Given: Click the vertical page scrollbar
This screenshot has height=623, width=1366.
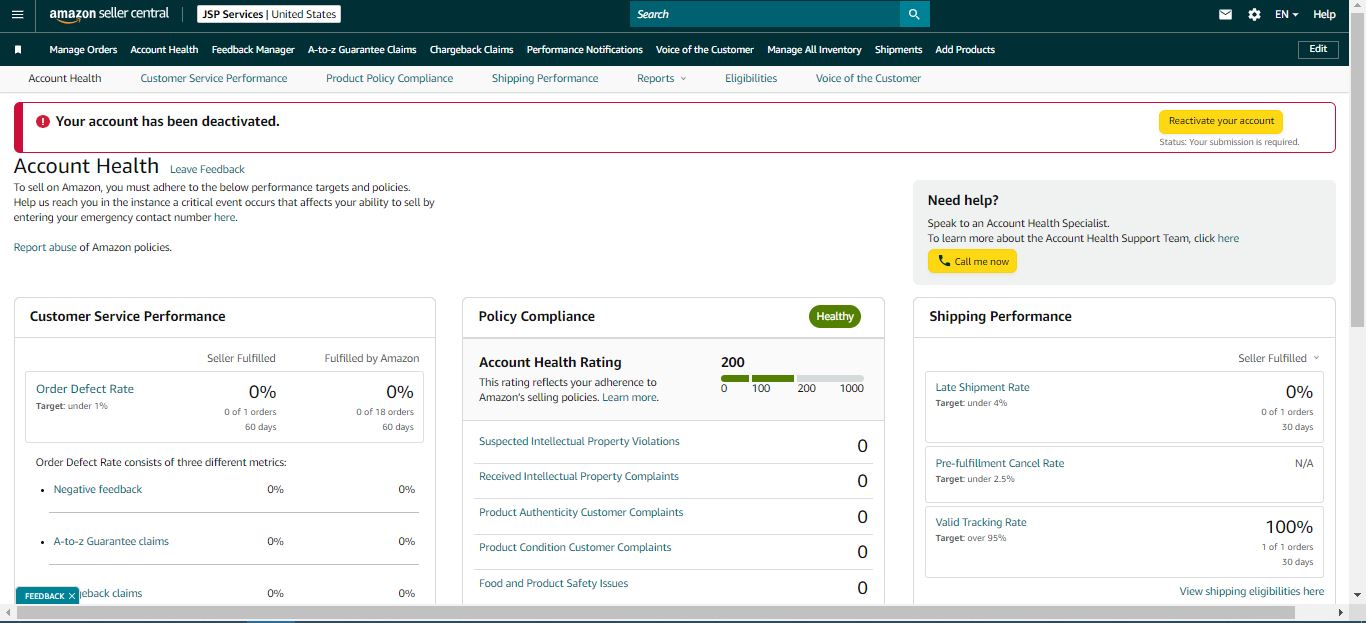Looking at the screenshot, I should point(1357,169).
